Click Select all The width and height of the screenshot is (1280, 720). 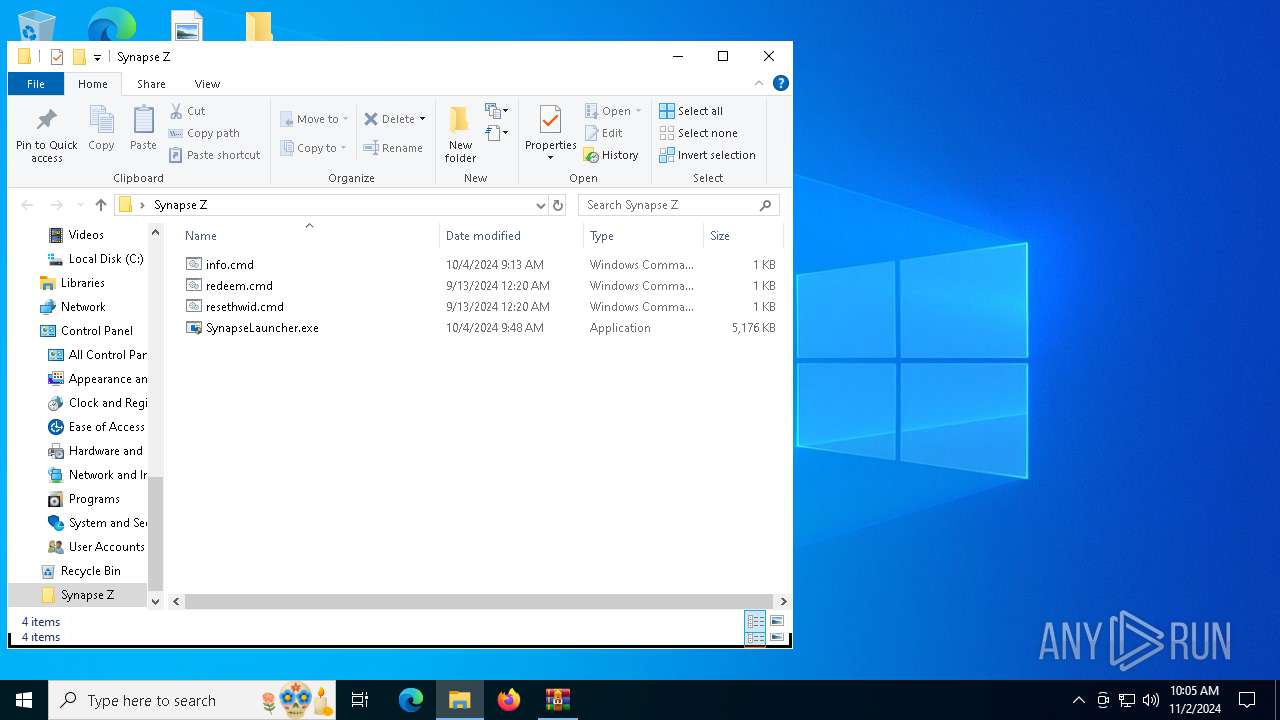tap(691, 111)
